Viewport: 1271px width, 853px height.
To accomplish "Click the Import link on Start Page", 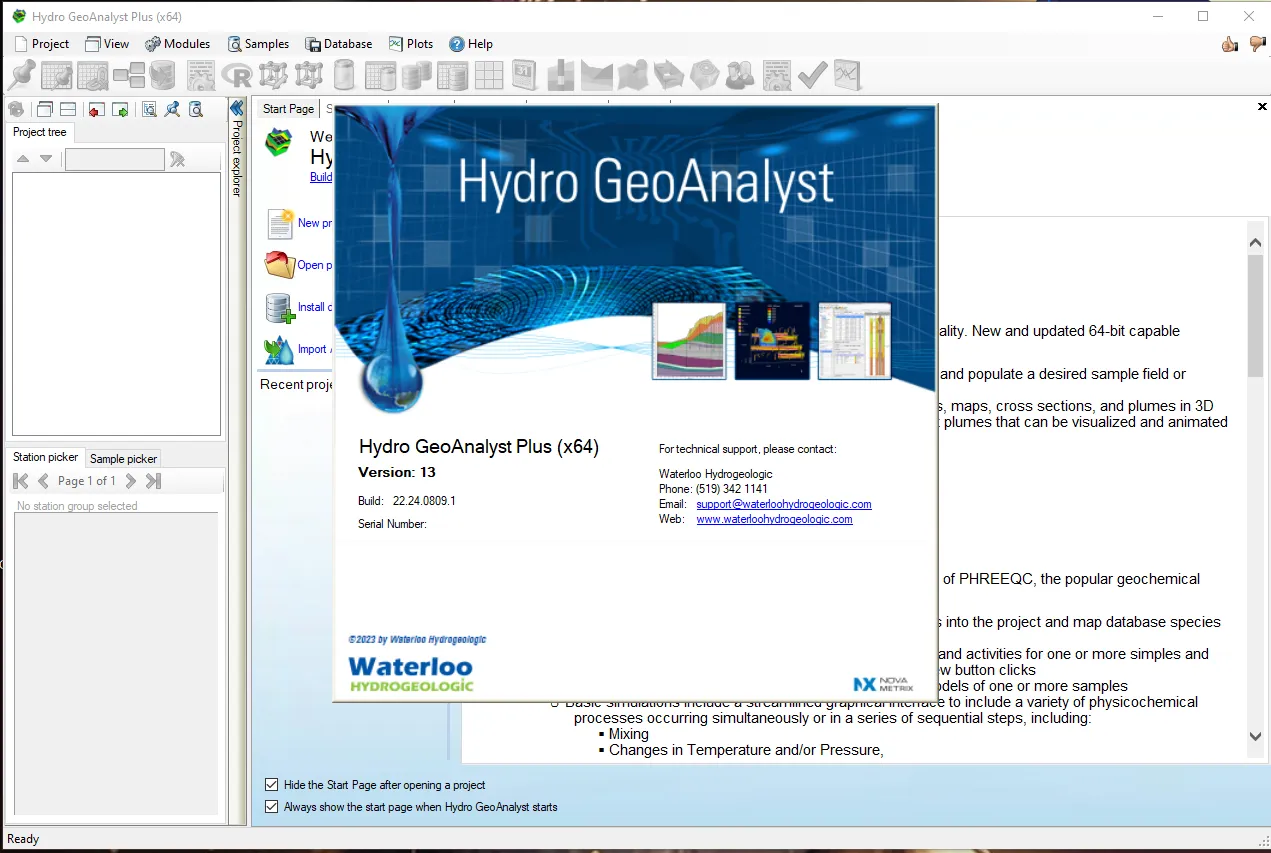I will (315, 349).
